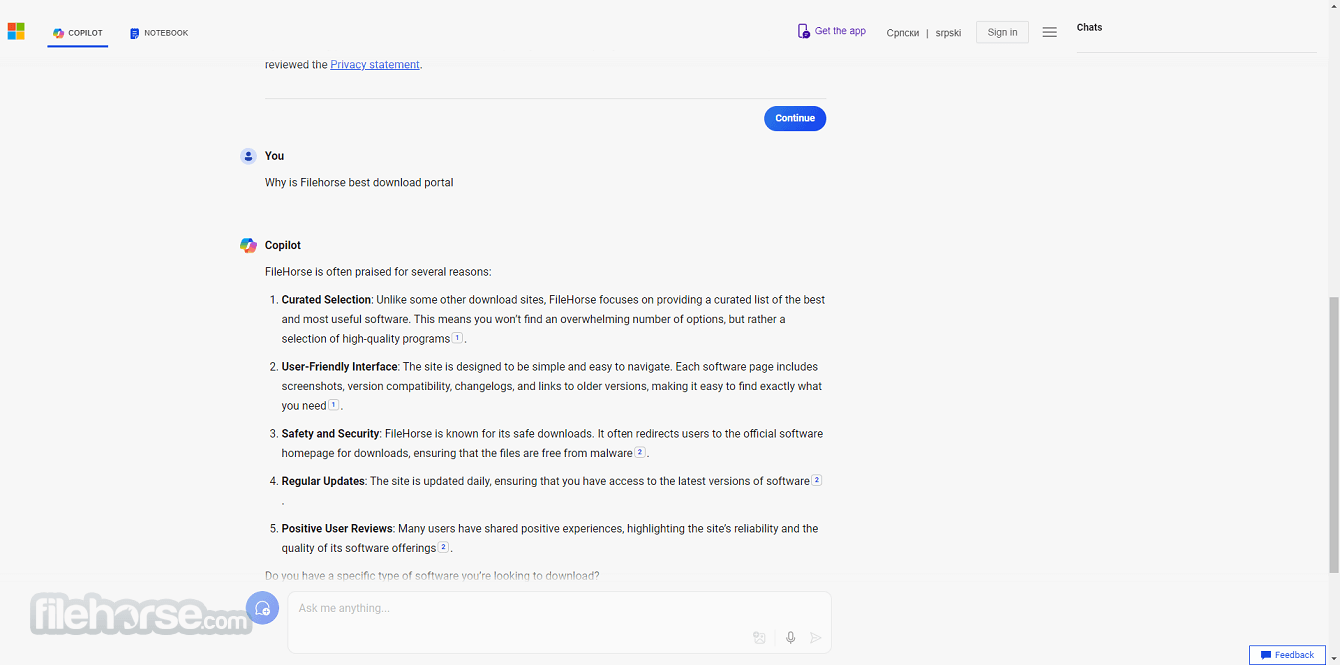The height and width of the screenshot is (665, 1340).
Task: Click the Chats panel heading
Action: click(1089, 28)
